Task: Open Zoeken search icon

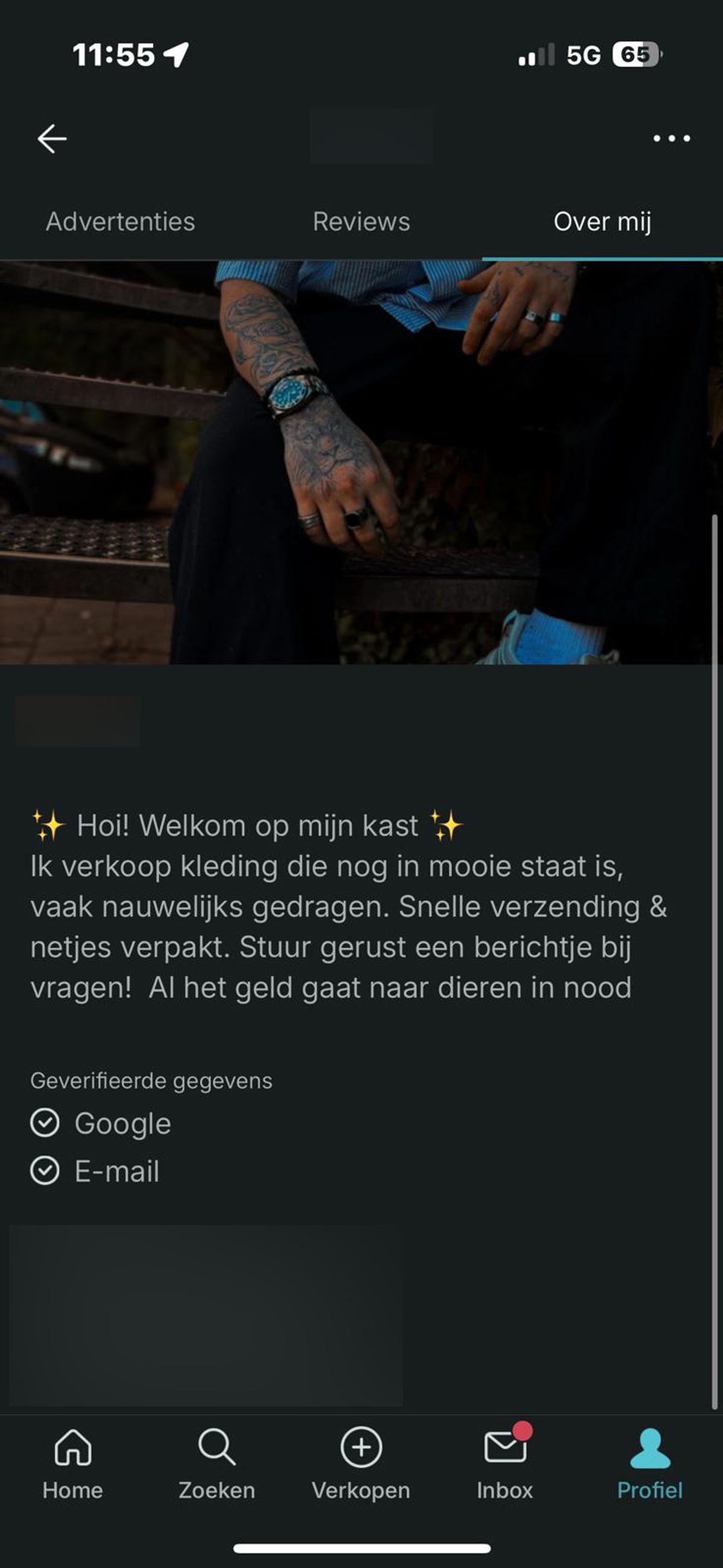Action: tap(217, 1447)
